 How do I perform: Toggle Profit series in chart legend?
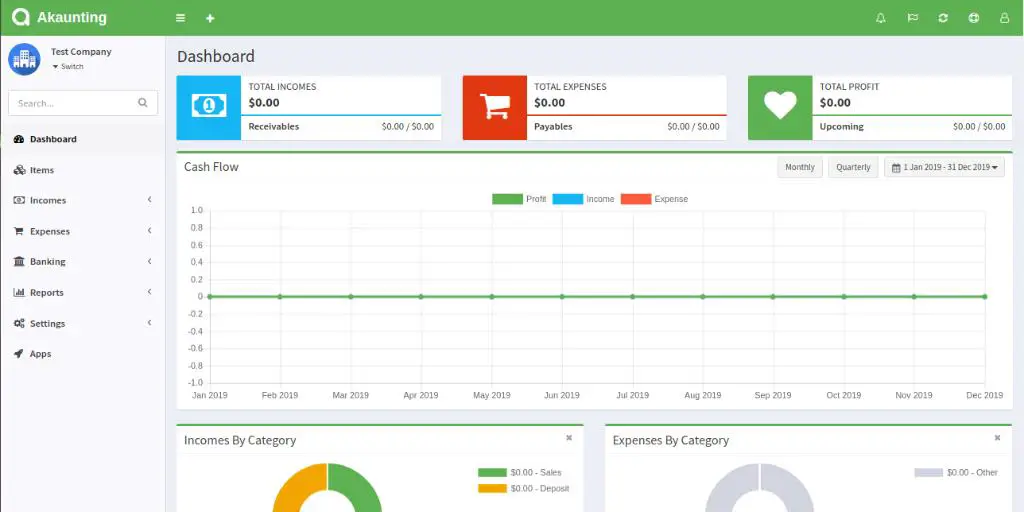(519, 199)
